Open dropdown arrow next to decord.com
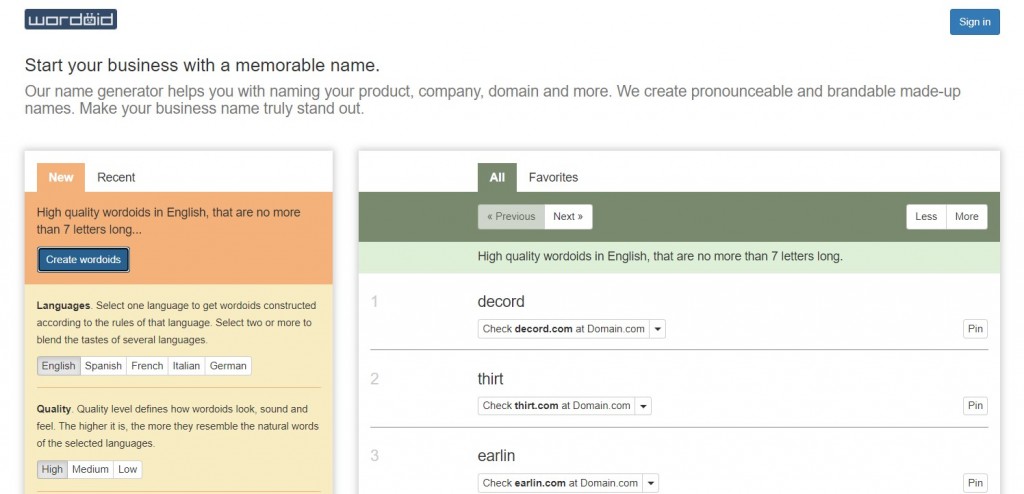 (658, 329)
